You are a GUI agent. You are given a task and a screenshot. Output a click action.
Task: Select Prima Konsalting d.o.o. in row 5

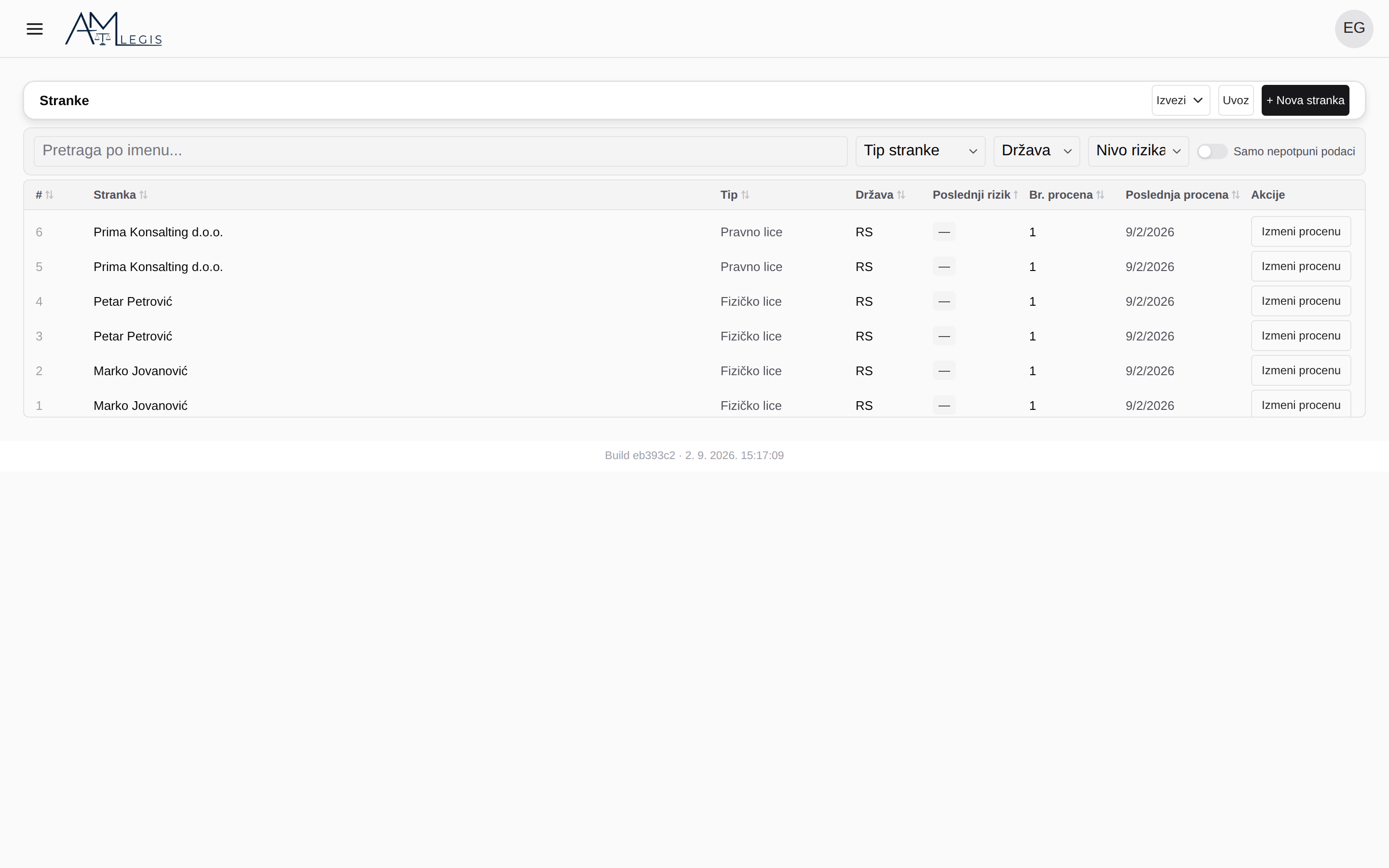click(158, 267)
